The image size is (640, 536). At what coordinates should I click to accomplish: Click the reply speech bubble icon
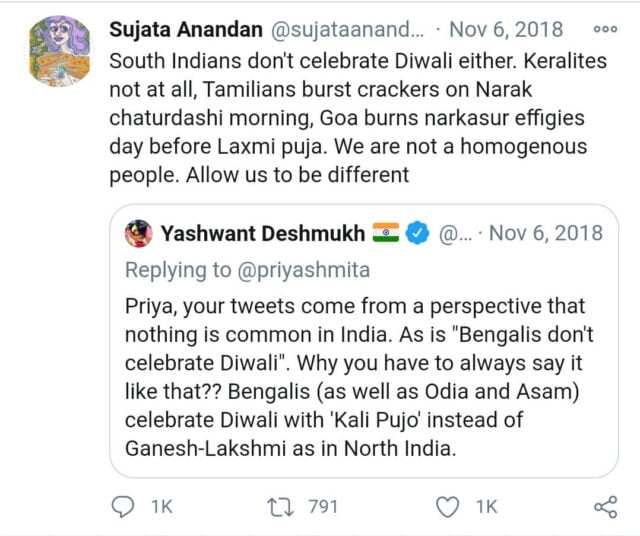(122, 507)
